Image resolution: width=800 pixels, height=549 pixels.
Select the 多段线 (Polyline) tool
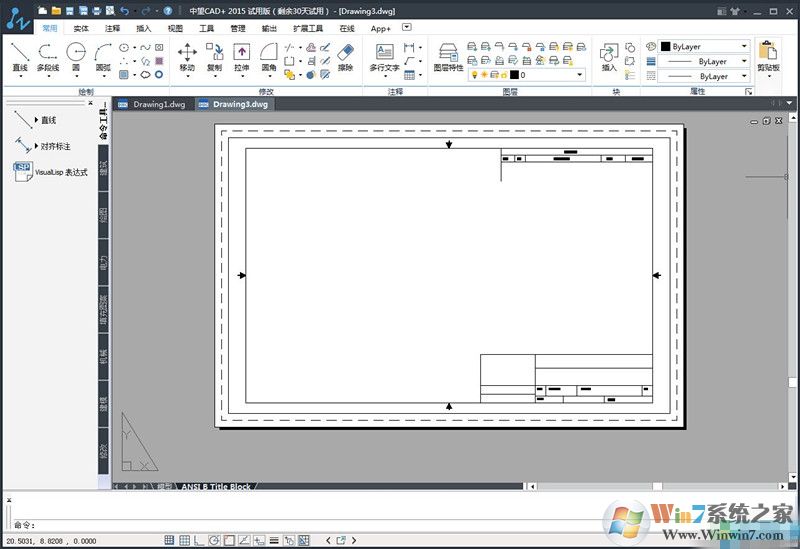click(x=48, y=56)
